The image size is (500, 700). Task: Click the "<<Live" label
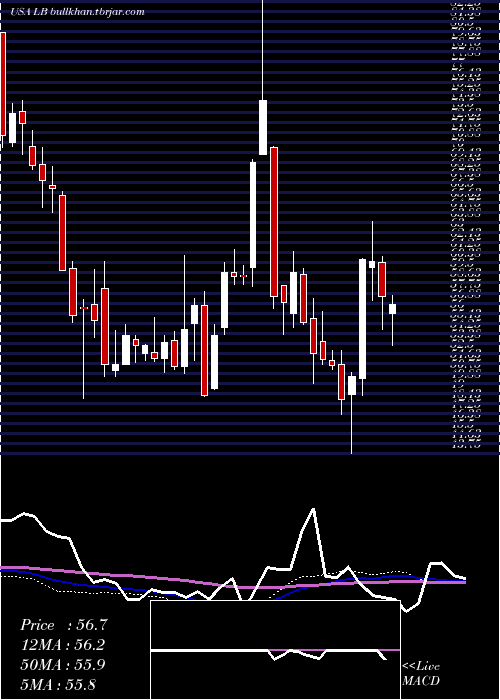click(x=421, y=667)
